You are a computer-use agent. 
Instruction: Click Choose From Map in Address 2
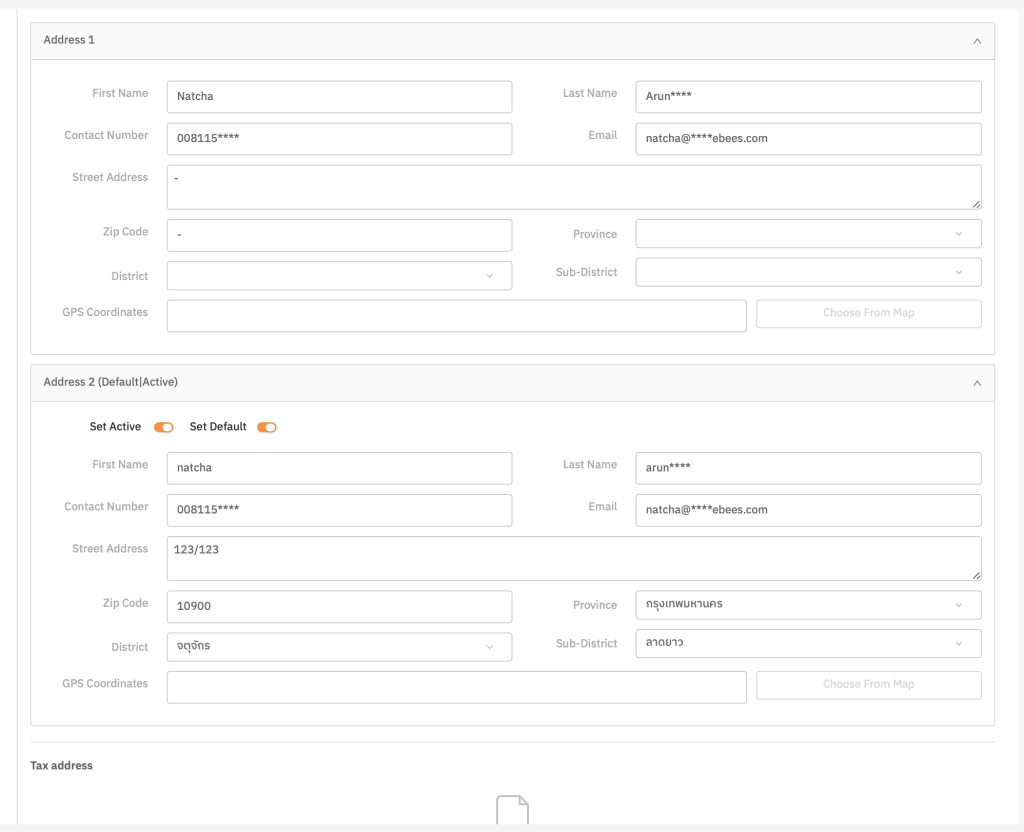[x=868, y=684]
